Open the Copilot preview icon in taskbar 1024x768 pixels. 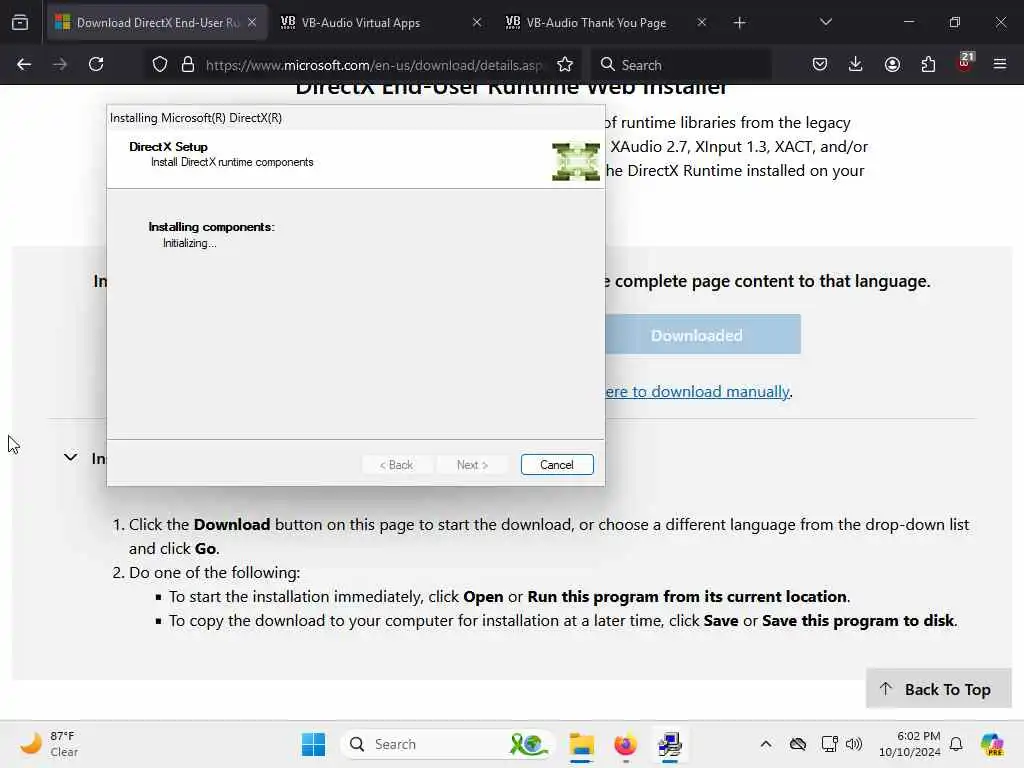click(992, 744)
